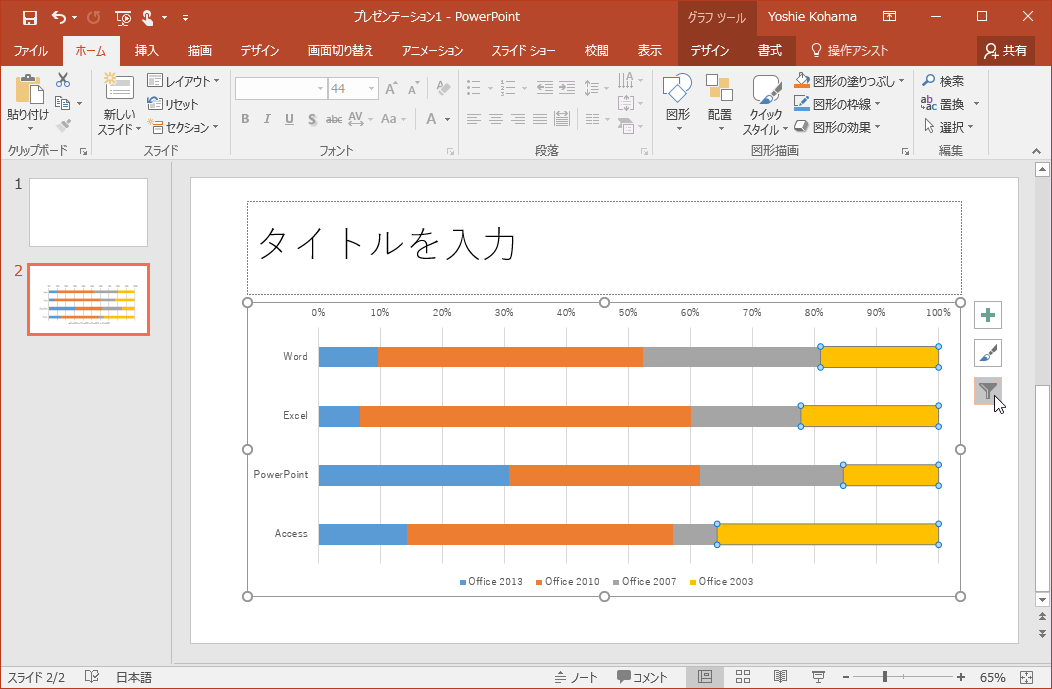This screenshot has width=1052, height=689.
Task: Click the タイトルを入力 title placeholder
Action: click(x=604, y=248)
